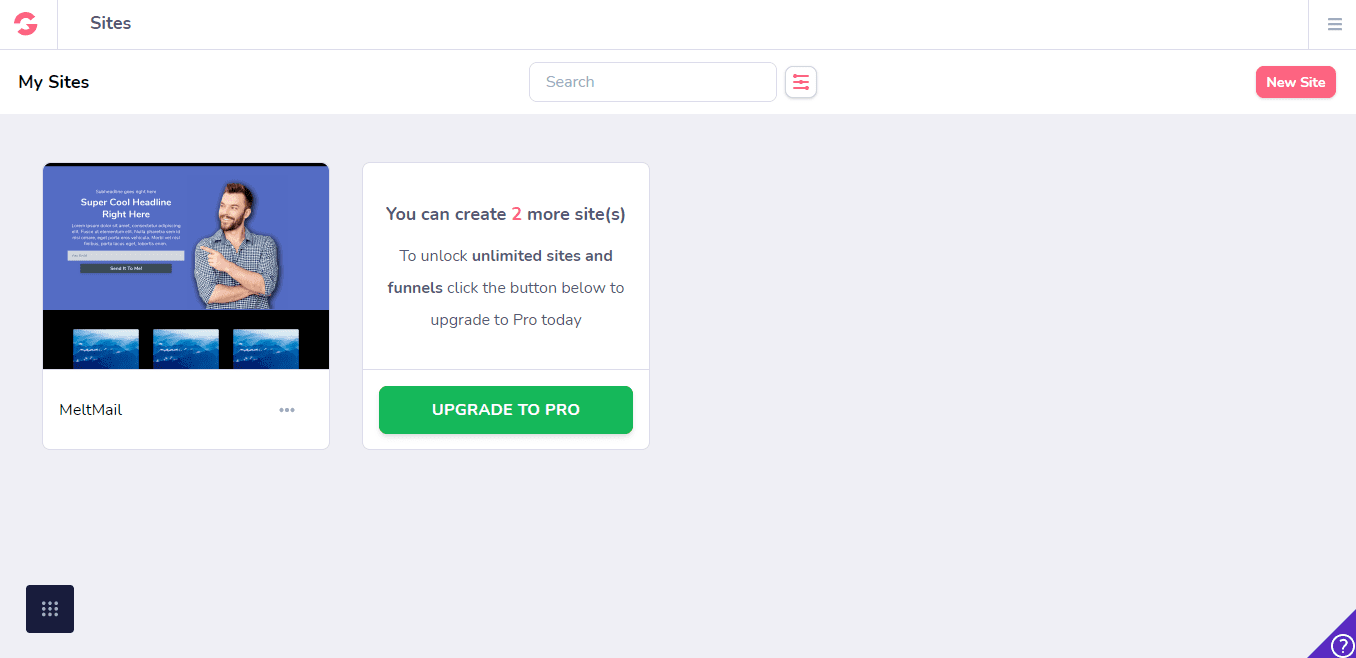This screenshot has height=658, width=1356.
Task: Open the hamburger menu icon
Action: coord(1335,24)
